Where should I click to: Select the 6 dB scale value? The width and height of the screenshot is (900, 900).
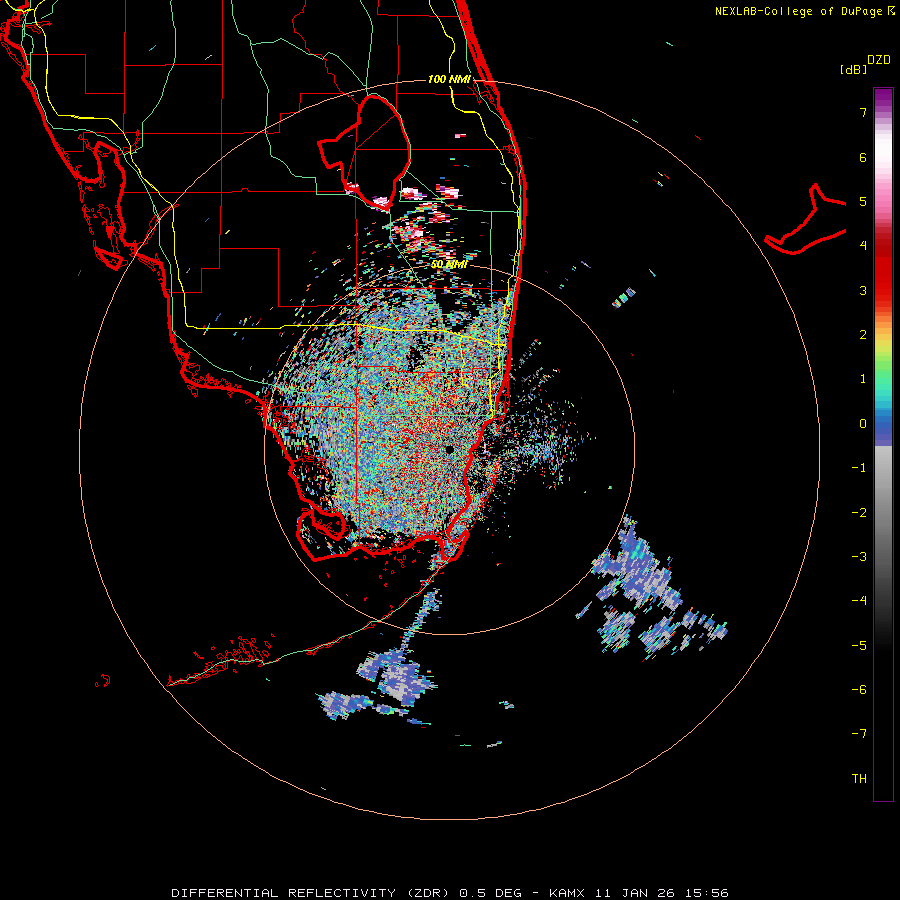(863, 157)
